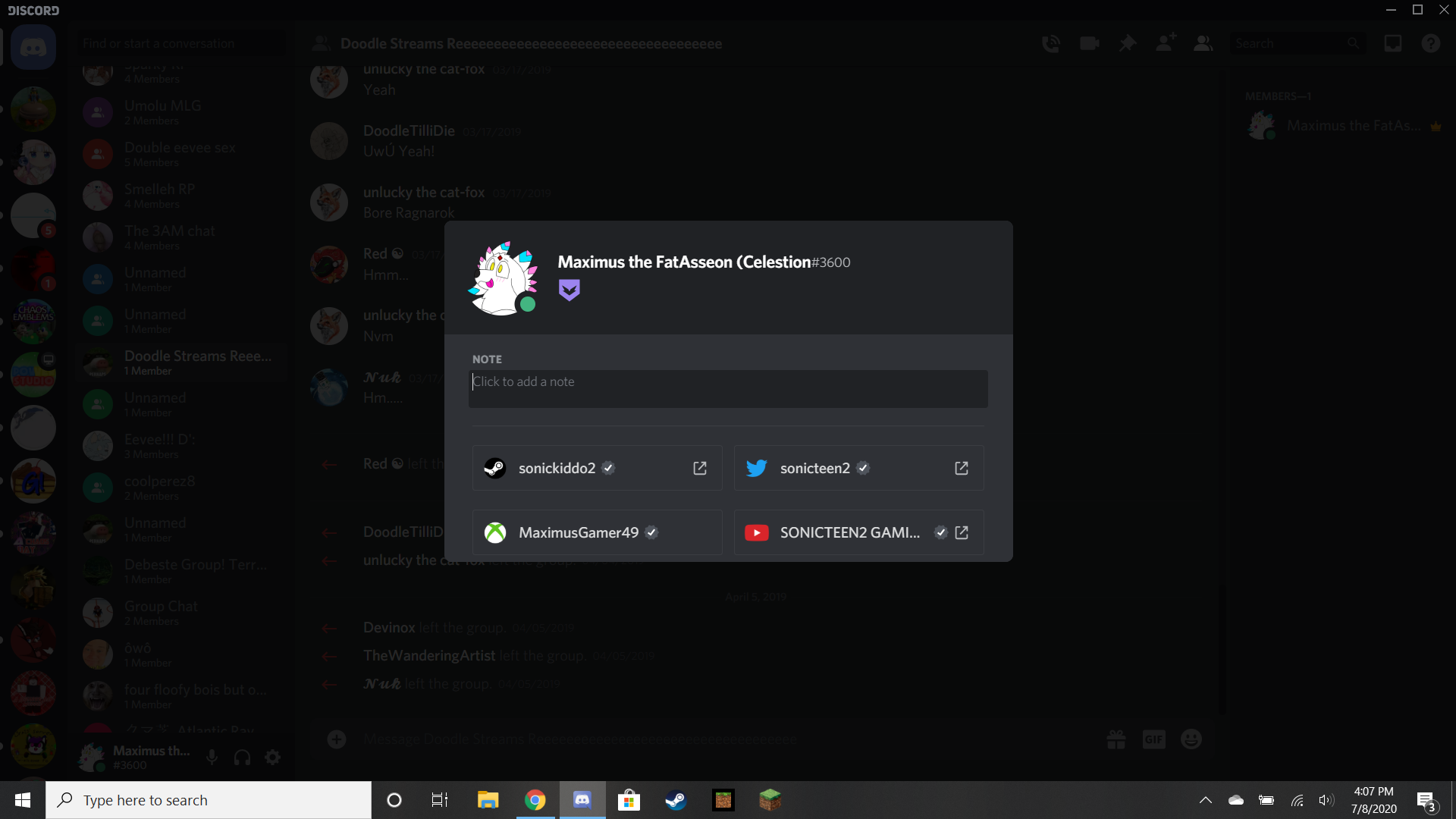Open Task View on taskbar
Screen dimensions: 1456x819
click(x=440, y=800)
